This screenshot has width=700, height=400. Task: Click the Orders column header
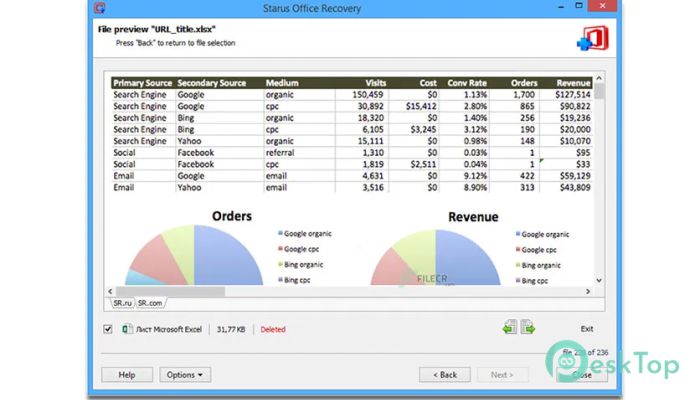click(x=524, y=83)
